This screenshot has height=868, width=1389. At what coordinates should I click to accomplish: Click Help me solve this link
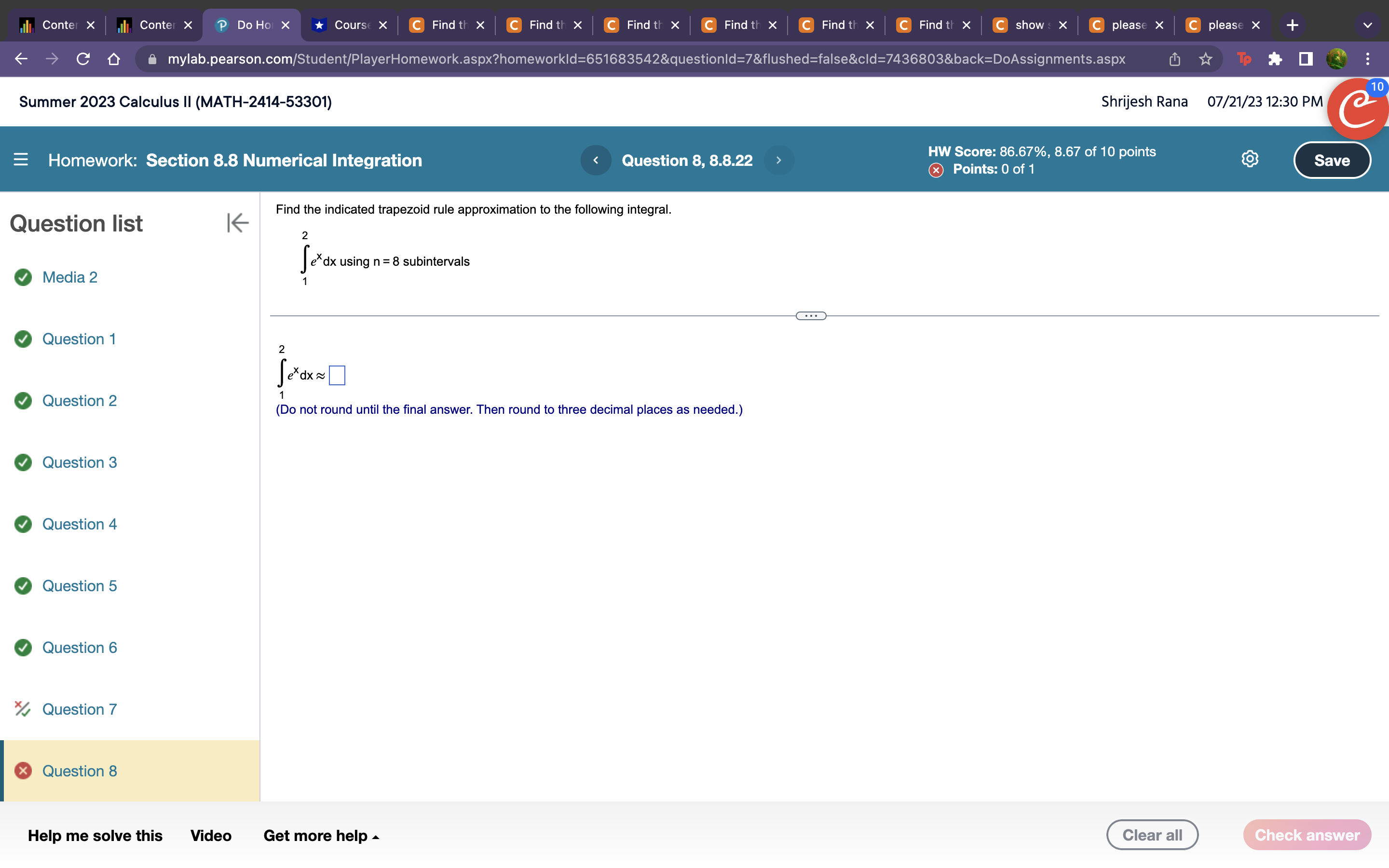coord(95,835)
